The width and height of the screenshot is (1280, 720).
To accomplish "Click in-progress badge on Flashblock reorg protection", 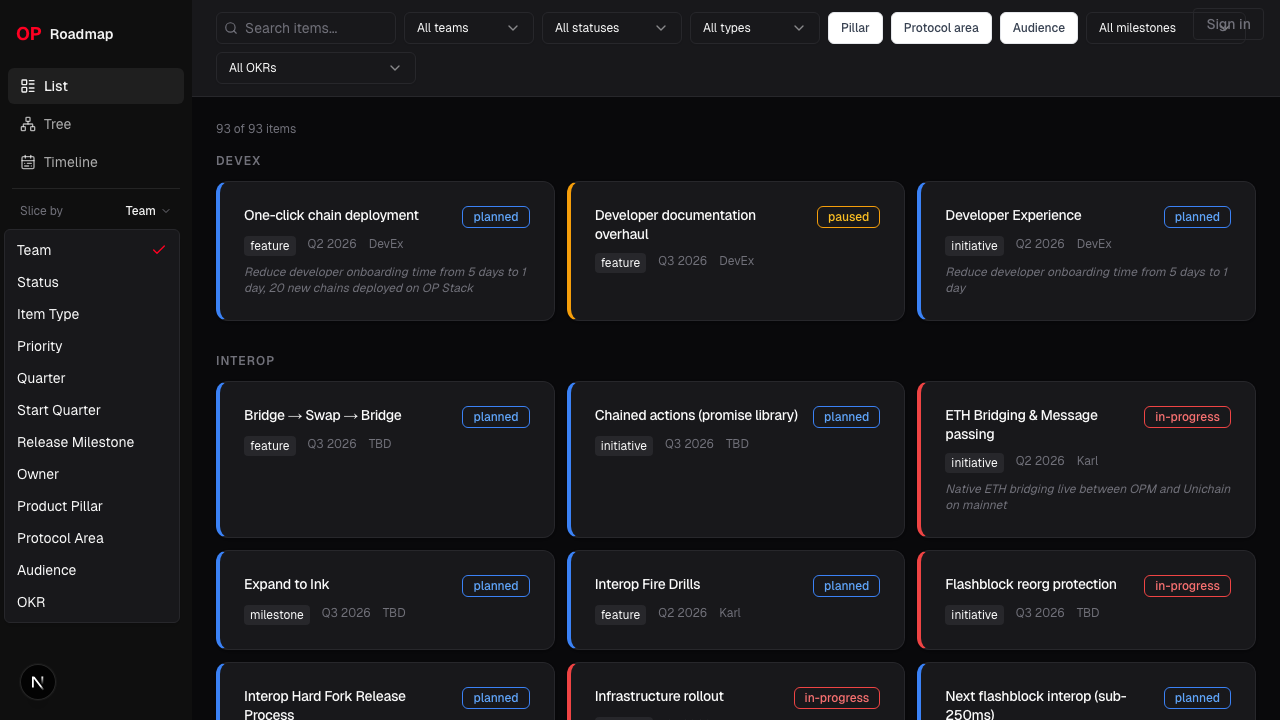I will click(1187, 586).
